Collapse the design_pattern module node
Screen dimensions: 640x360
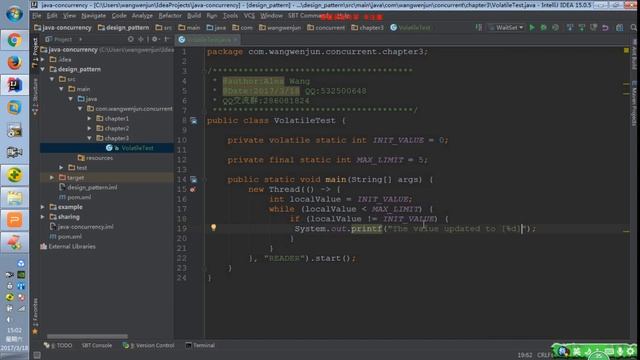click(43, 69)
